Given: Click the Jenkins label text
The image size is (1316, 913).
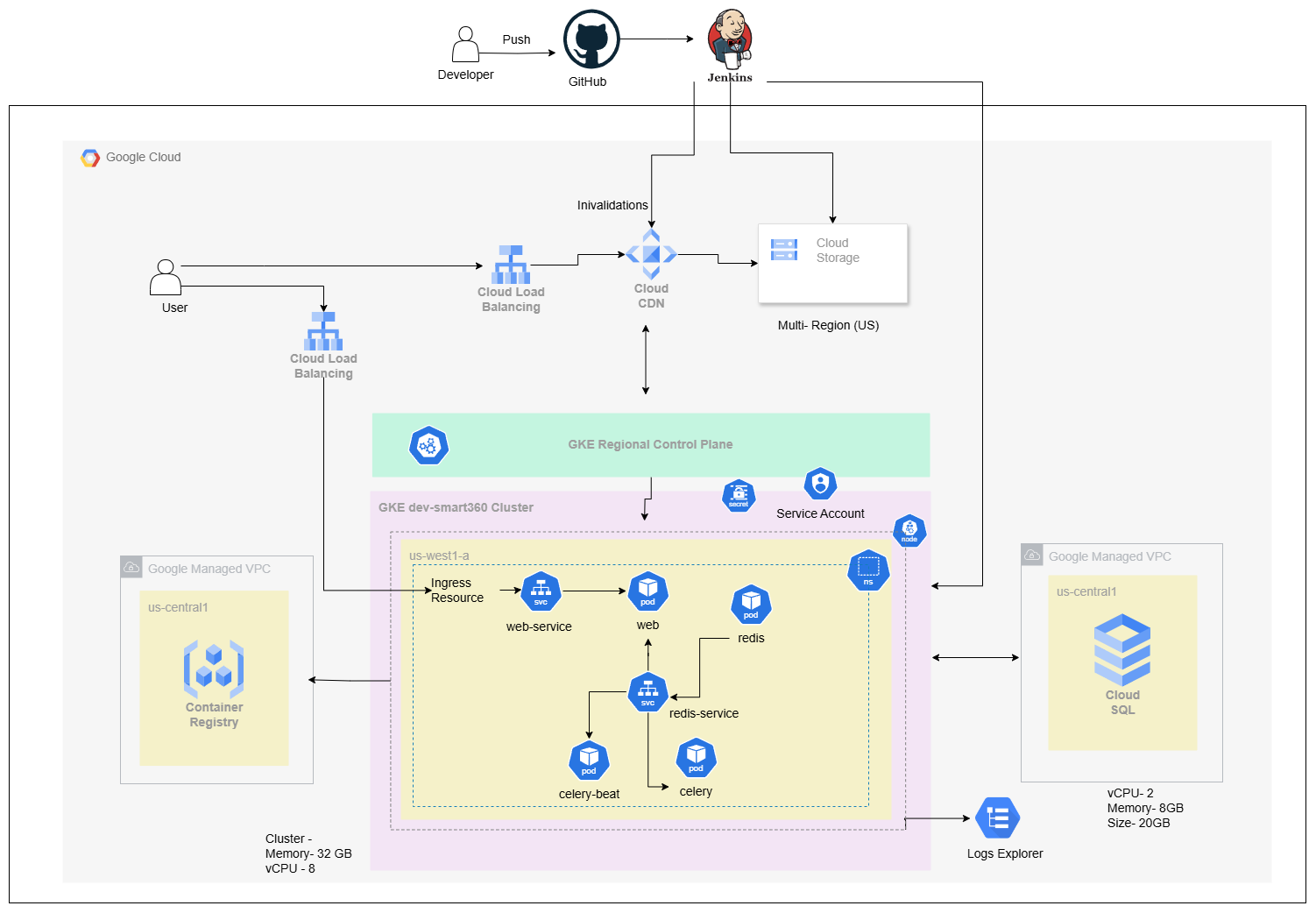Looking at the screenshot, I should coord(730,77).
